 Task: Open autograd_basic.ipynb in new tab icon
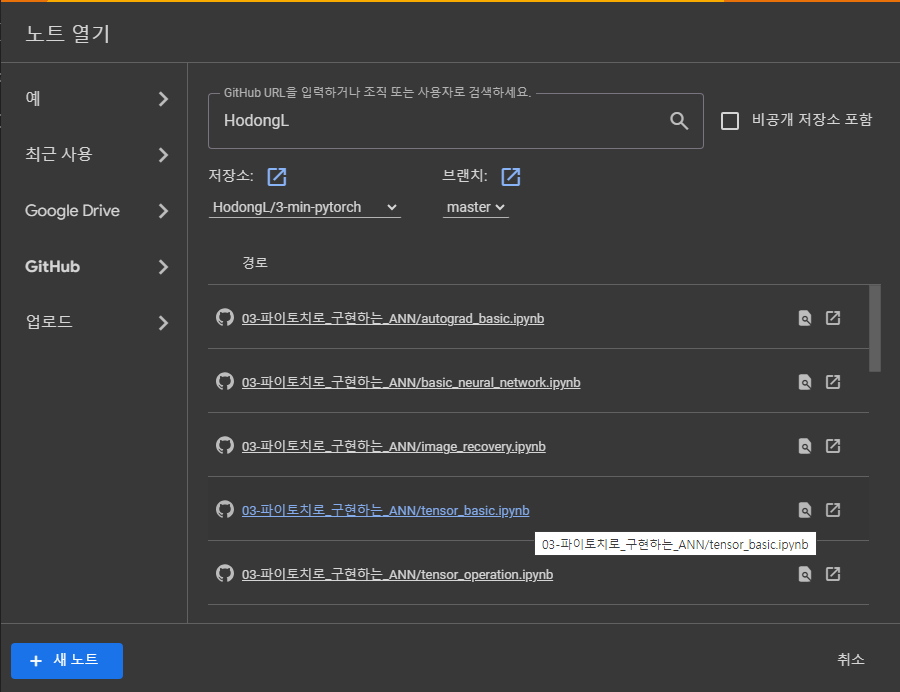point(833,318)
